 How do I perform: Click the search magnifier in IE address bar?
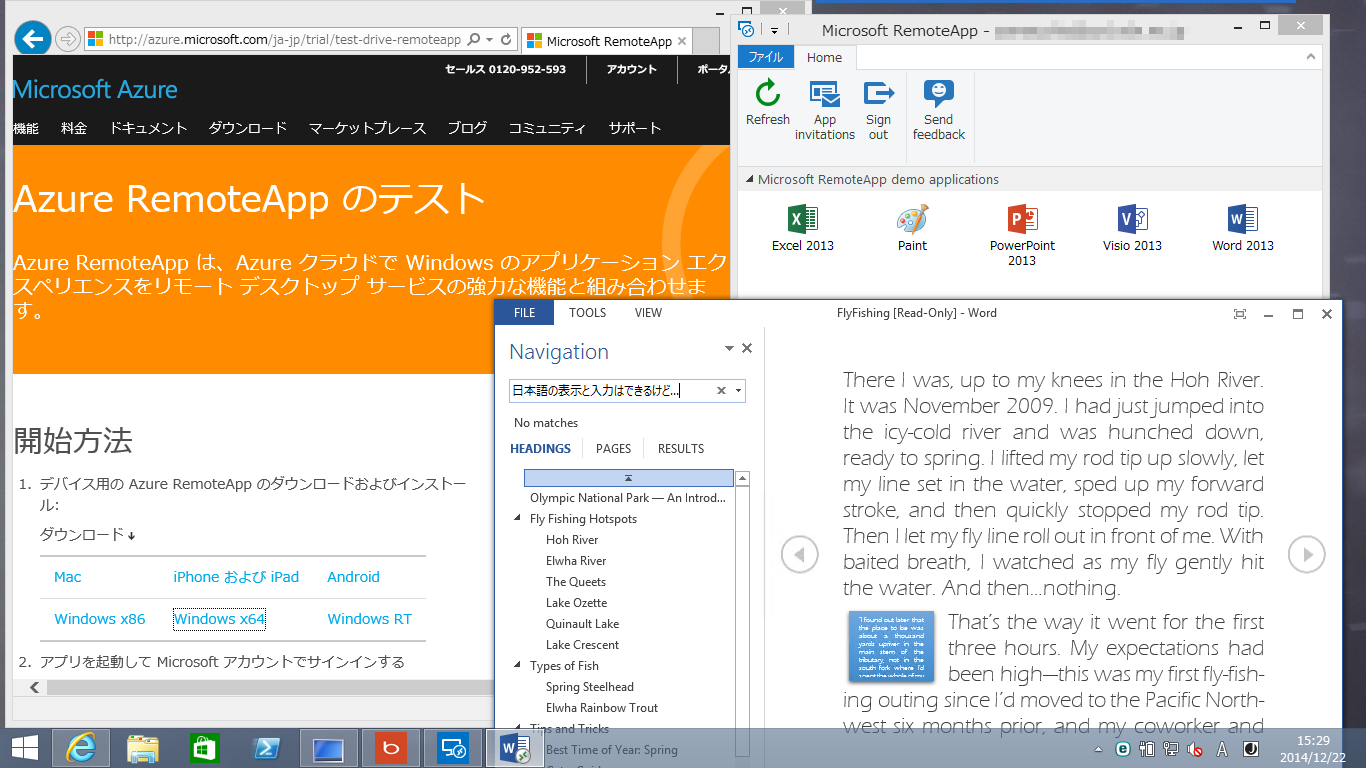pyautogui.click(x=474, y=40)
